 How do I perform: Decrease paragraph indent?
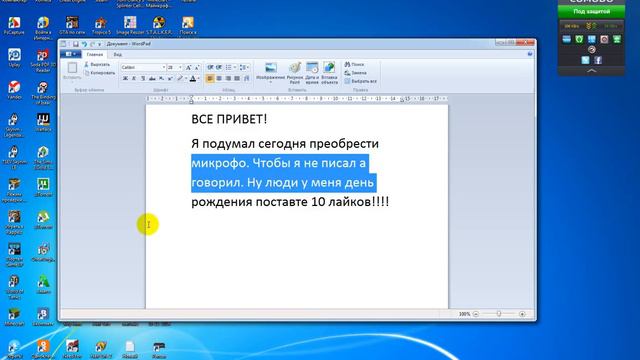tap(210, 67)
